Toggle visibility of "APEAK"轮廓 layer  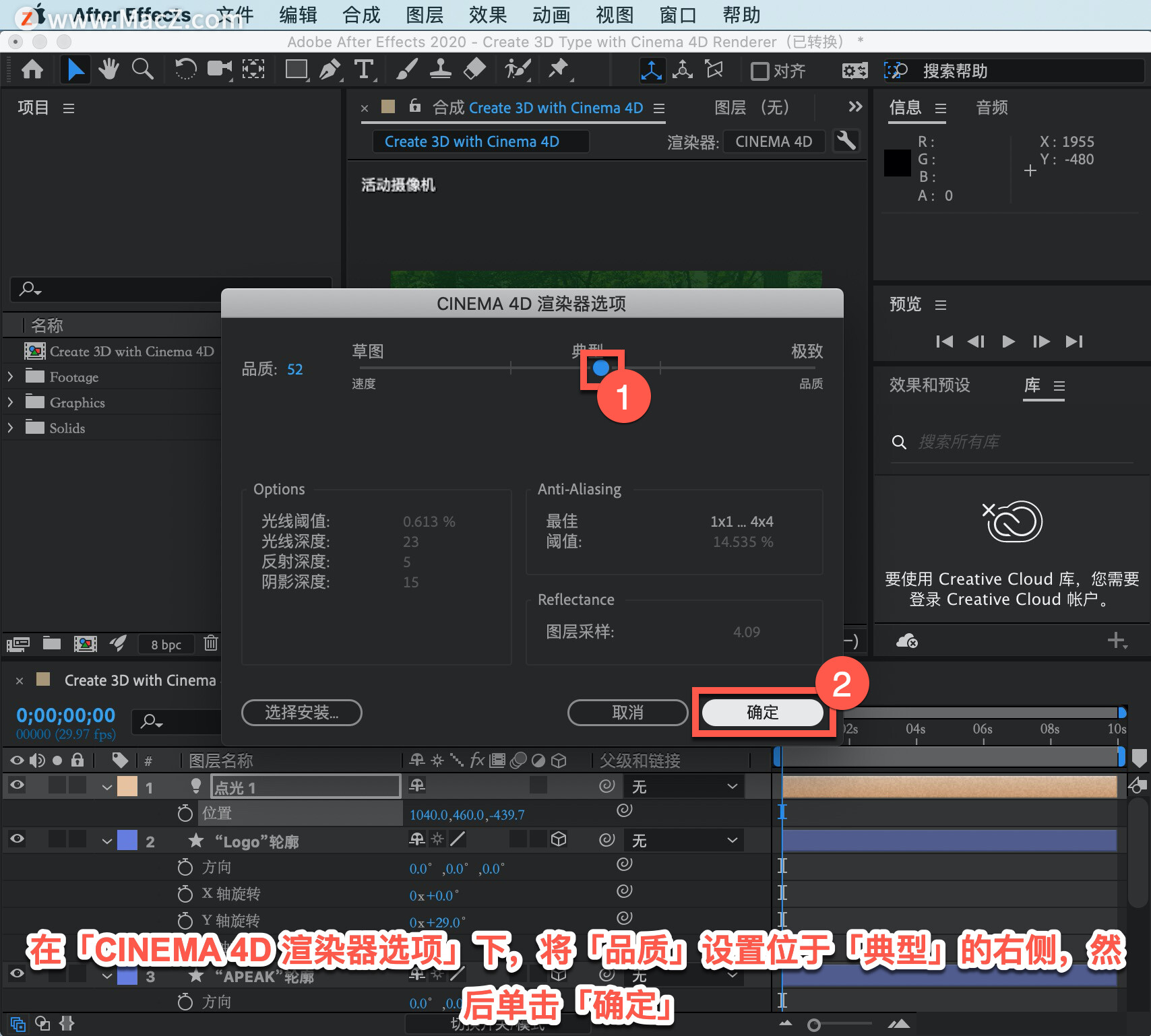(17, 973)
